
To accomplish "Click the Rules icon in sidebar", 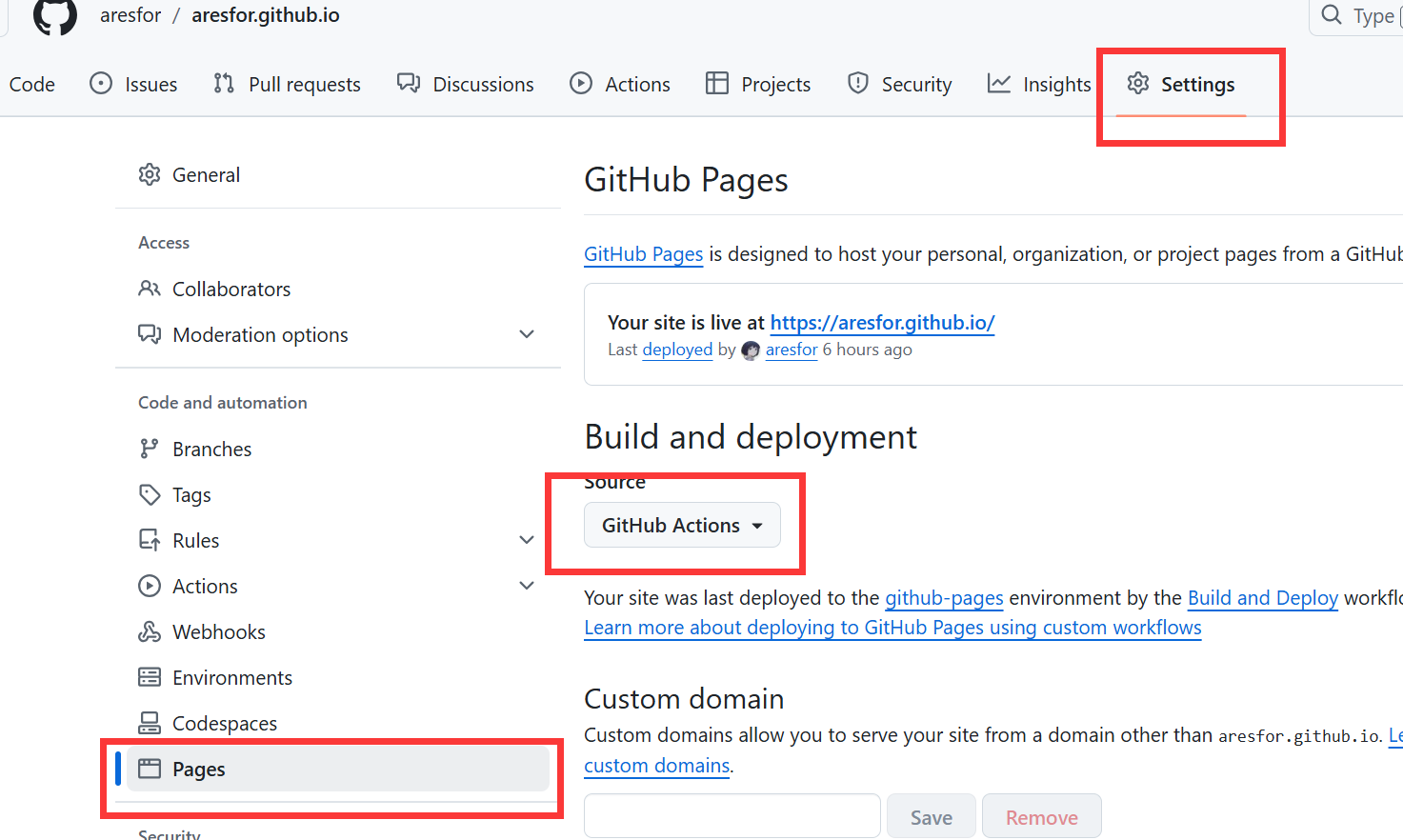I will point(150,540).
